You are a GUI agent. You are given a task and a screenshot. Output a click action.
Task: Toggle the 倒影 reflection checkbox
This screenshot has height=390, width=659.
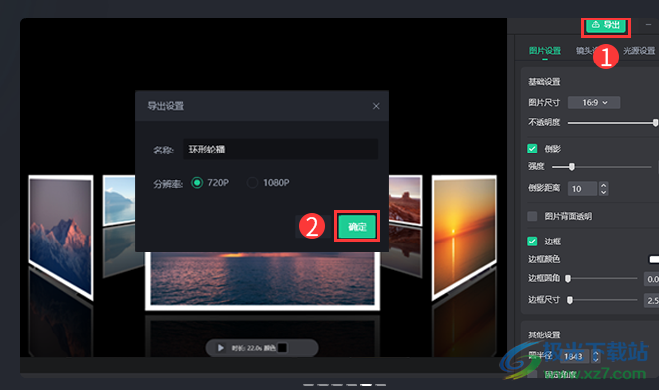tap(532, 149)
